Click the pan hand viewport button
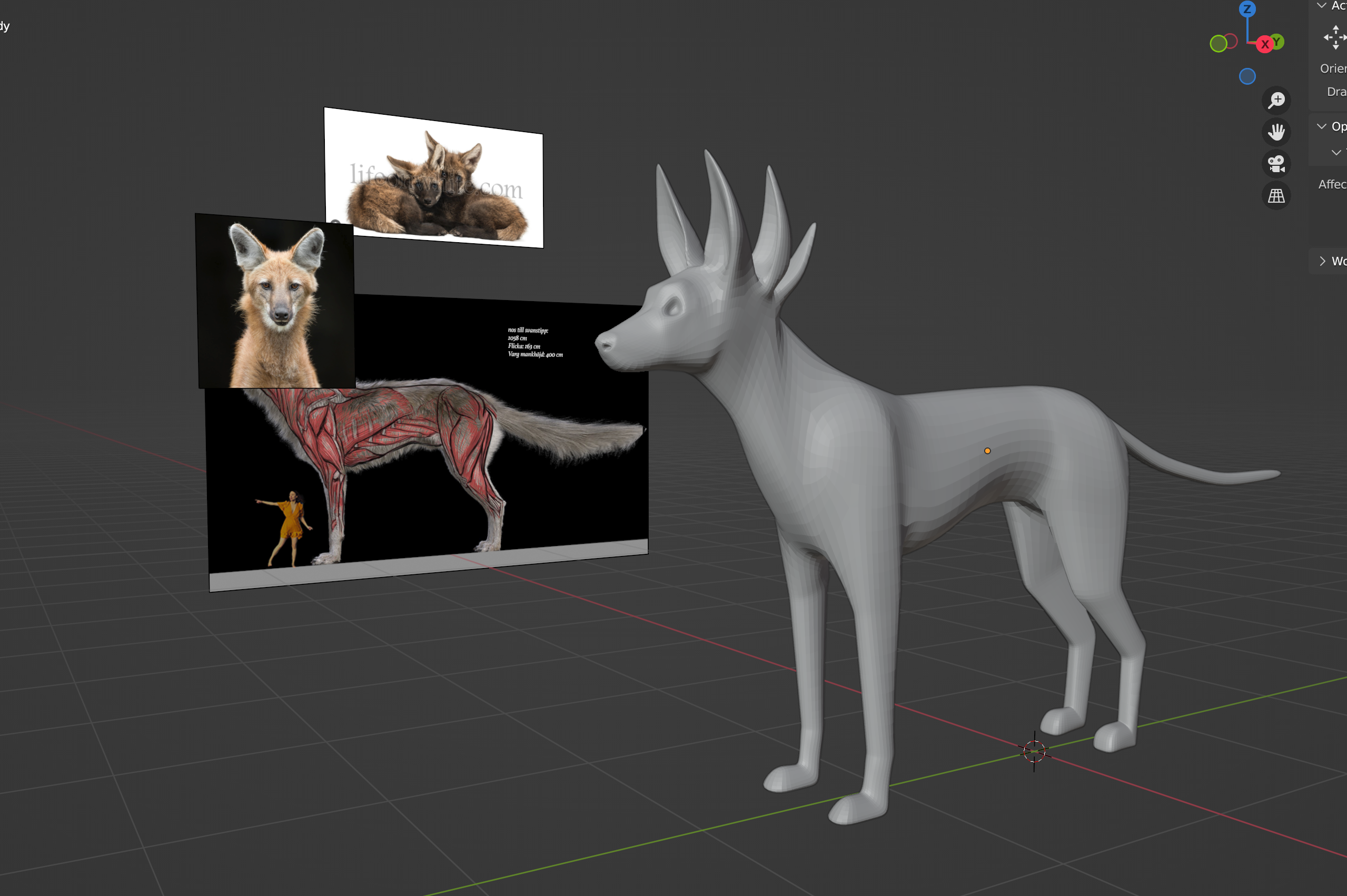 pyautogui.click(x=1276, y=132)
